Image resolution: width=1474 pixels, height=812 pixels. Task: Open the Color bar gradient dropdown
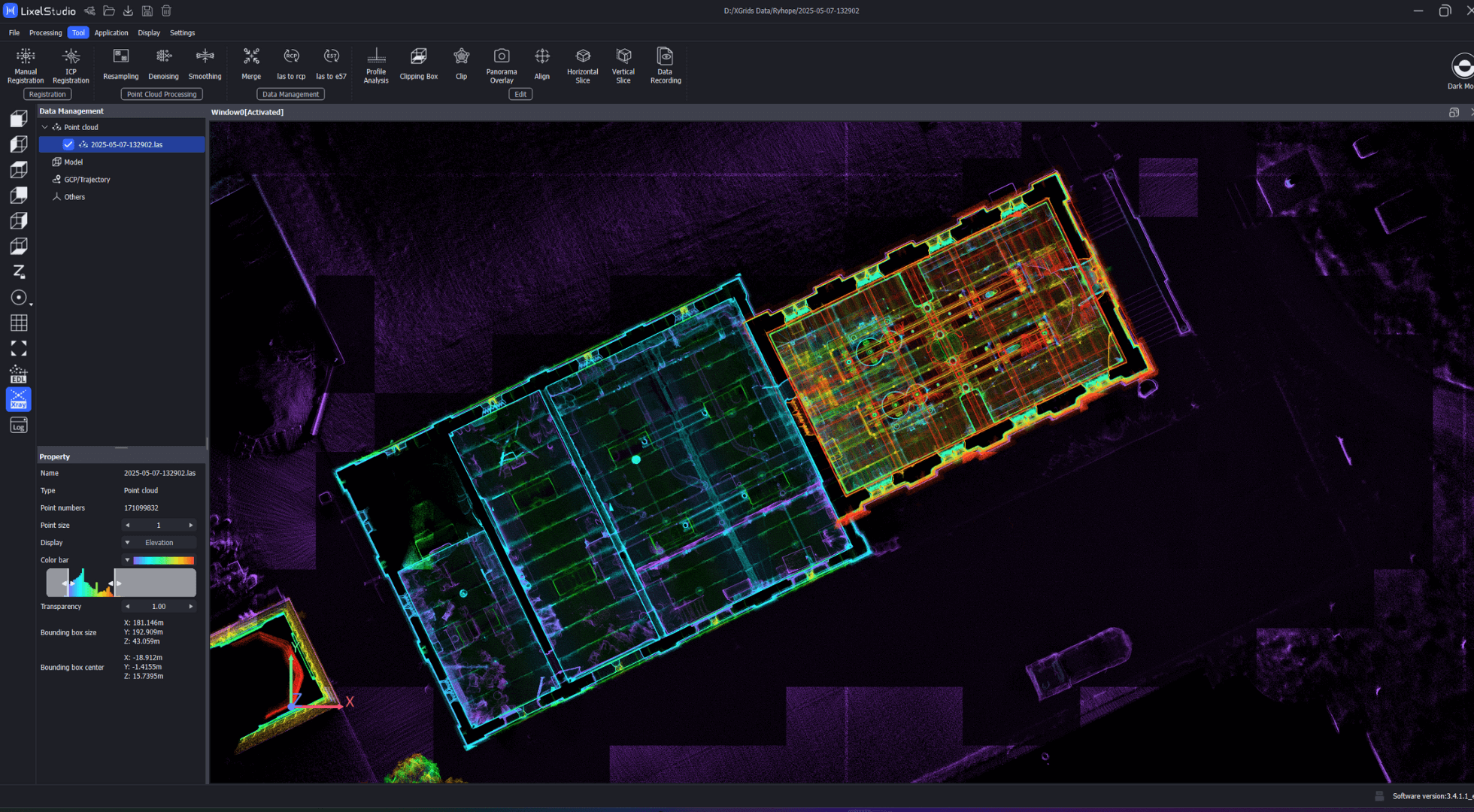[159, 560]
